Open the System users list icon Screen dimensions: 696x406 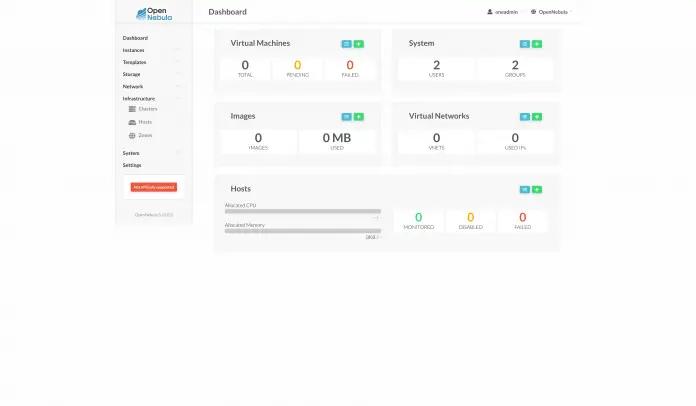(524, 44)
